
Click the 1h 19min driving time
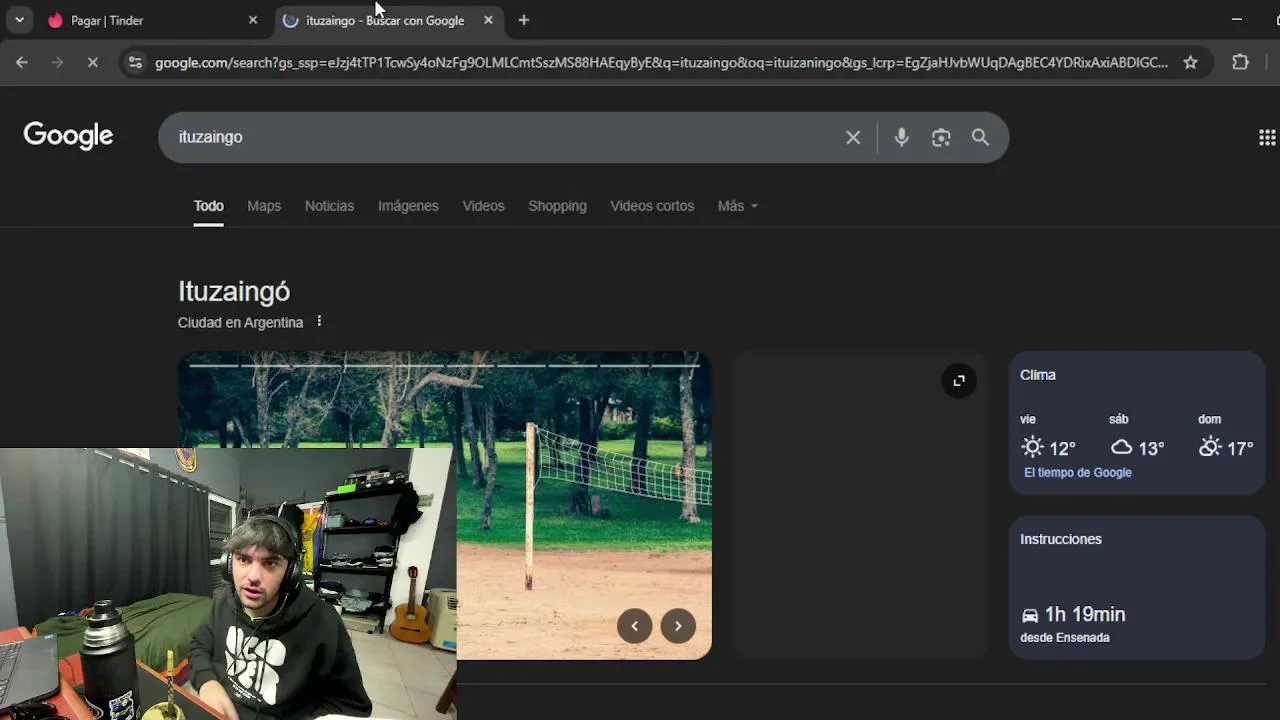click(x=1085, y=614)
